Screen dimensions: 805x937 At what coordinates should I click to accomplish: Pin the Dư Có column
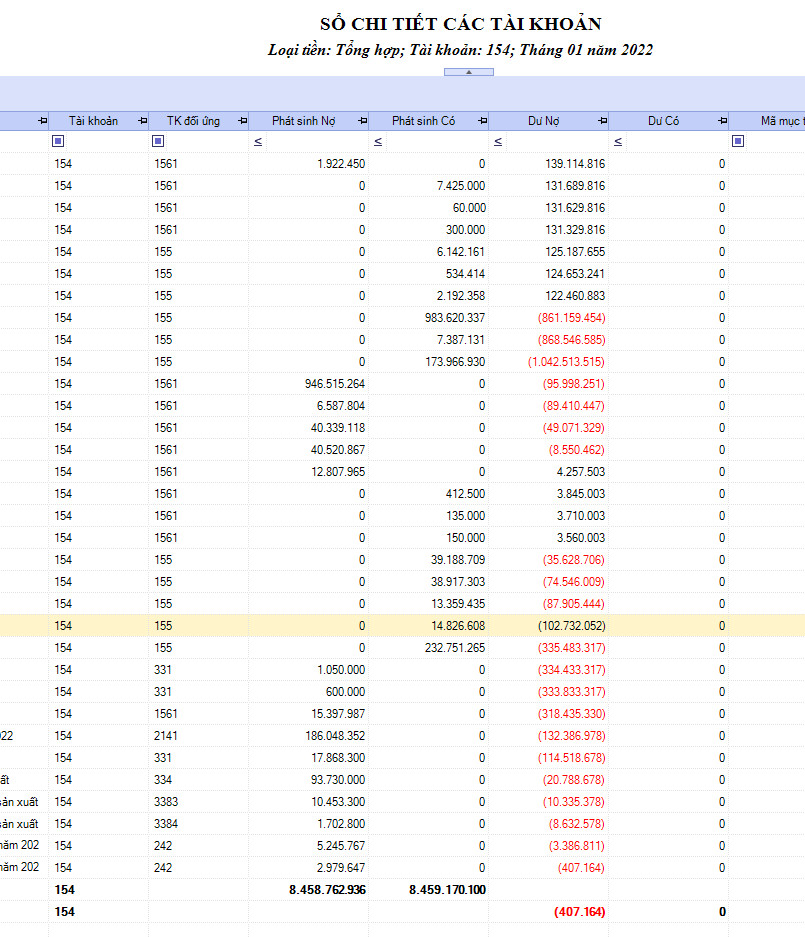(723, 121)
